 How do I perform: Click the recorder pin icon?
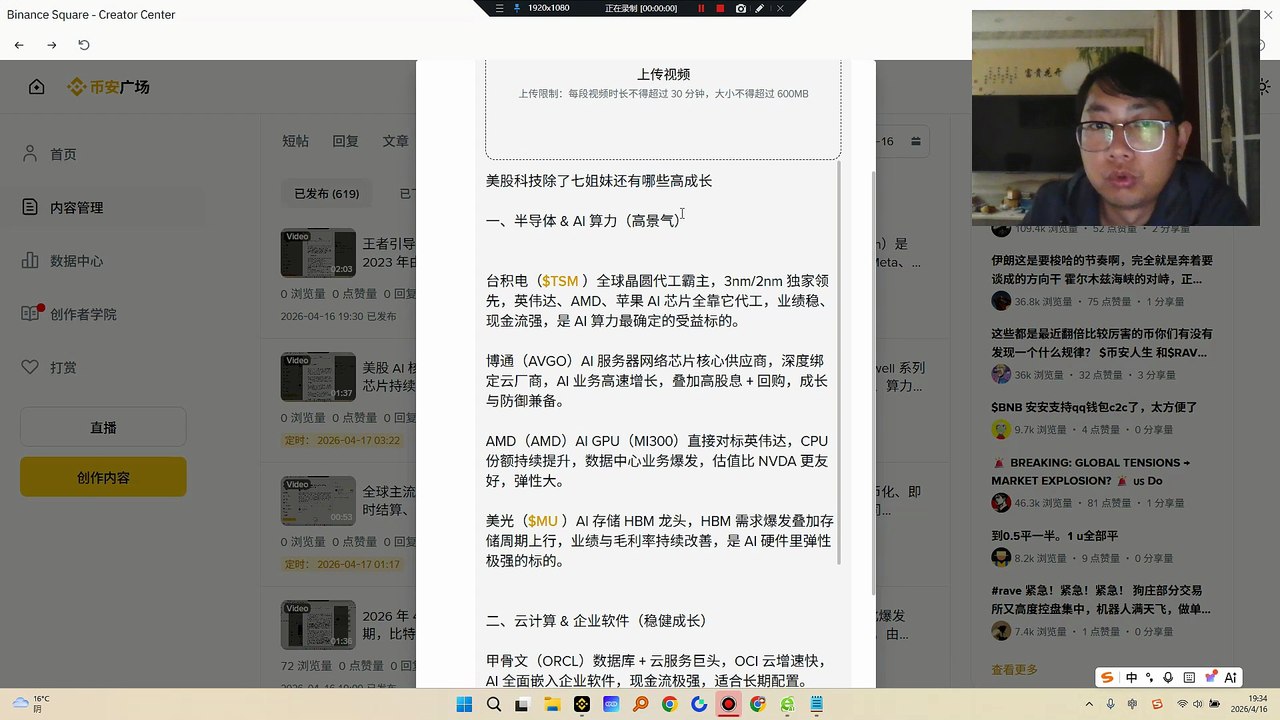coord(516,8)
